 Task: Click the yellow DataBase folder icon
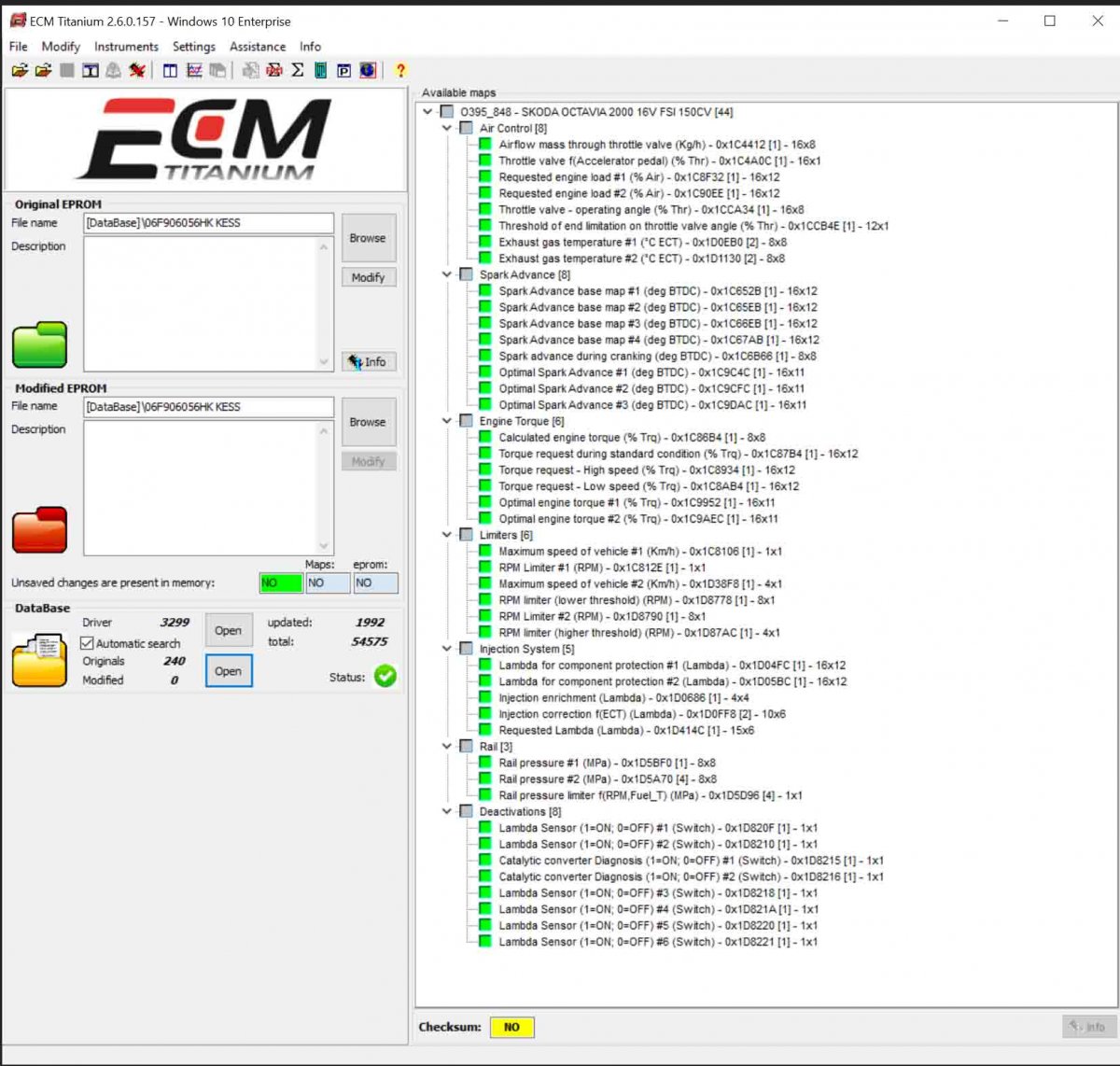click(x=39, y=659)
